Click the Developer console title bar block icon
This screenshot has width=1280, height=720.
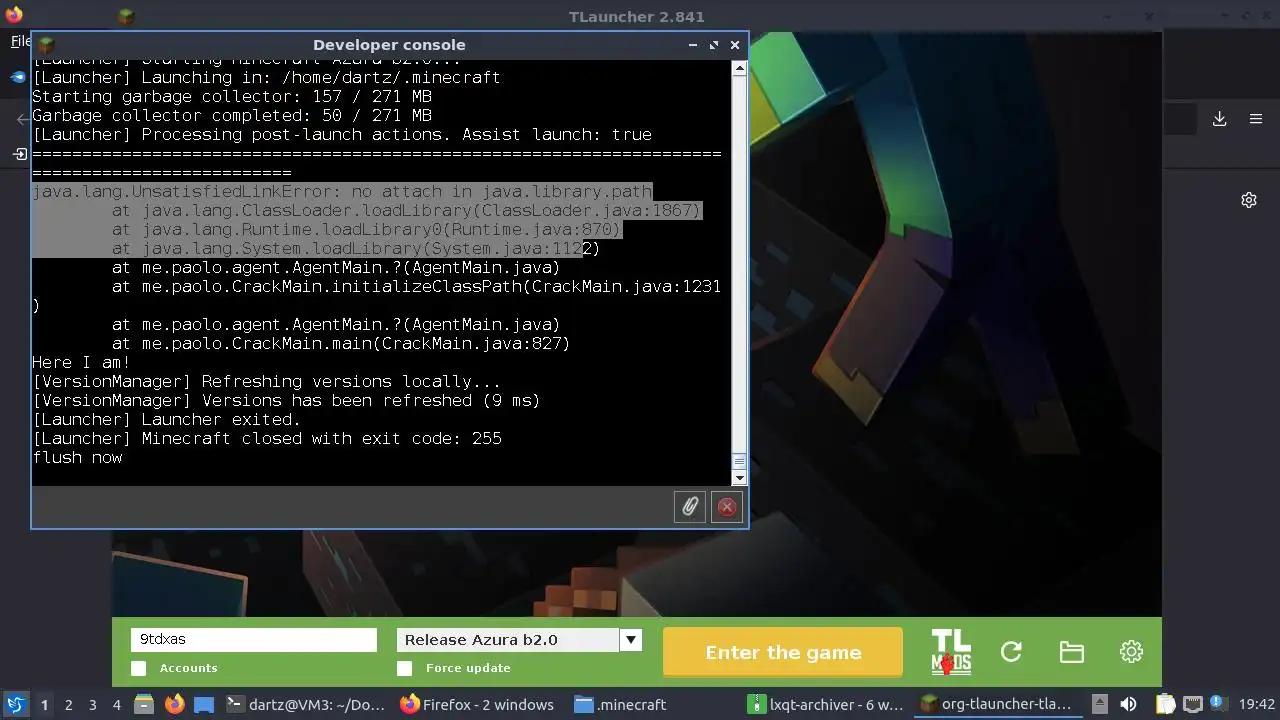click(x=45, y=45)
